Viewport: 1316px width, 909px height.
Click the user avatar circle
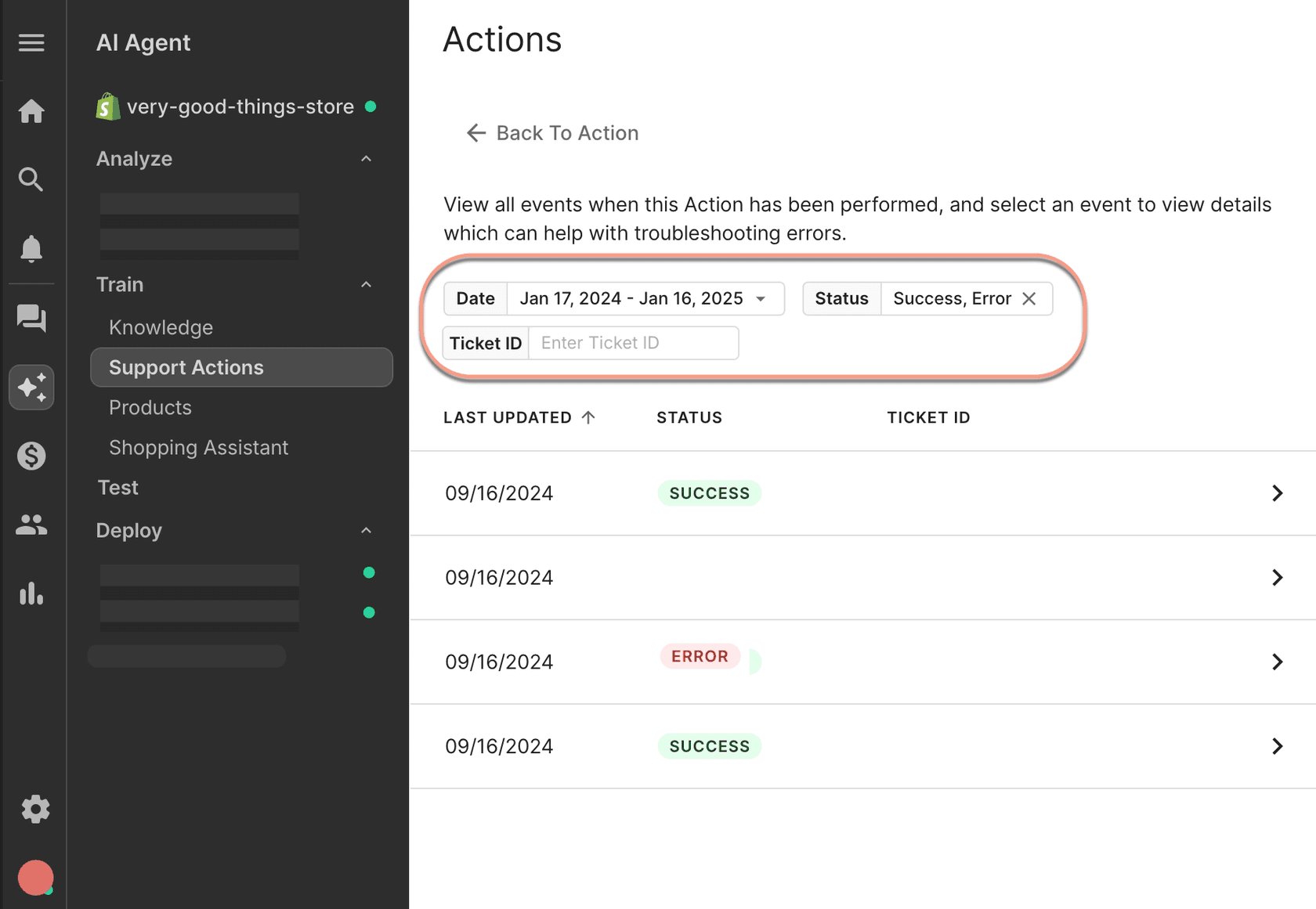click(35, 878)
